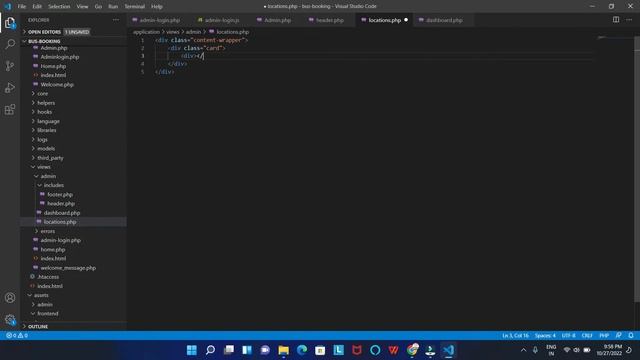Click Ln 3, Col 16 in status bar
The height and width of the screenshot is (360, 640).
coord(515,335)
